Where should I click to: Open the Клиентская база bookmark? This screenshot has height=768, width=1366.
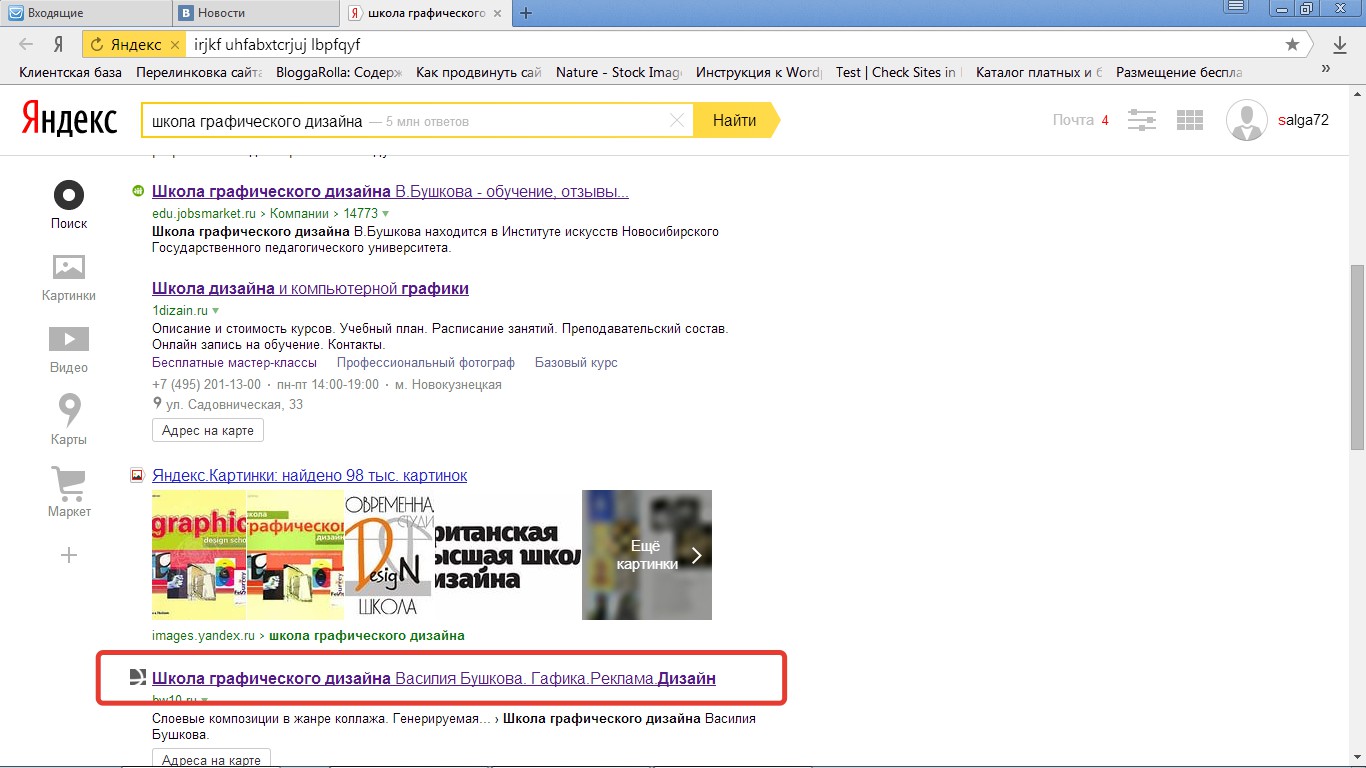71,72
